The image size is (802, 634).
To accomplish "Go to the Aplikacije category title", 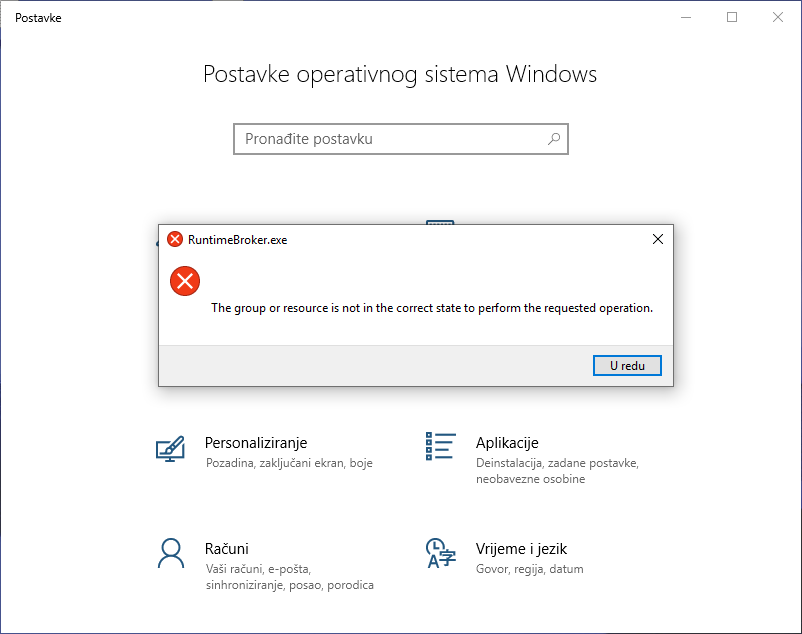I will [x=507, y=442].
